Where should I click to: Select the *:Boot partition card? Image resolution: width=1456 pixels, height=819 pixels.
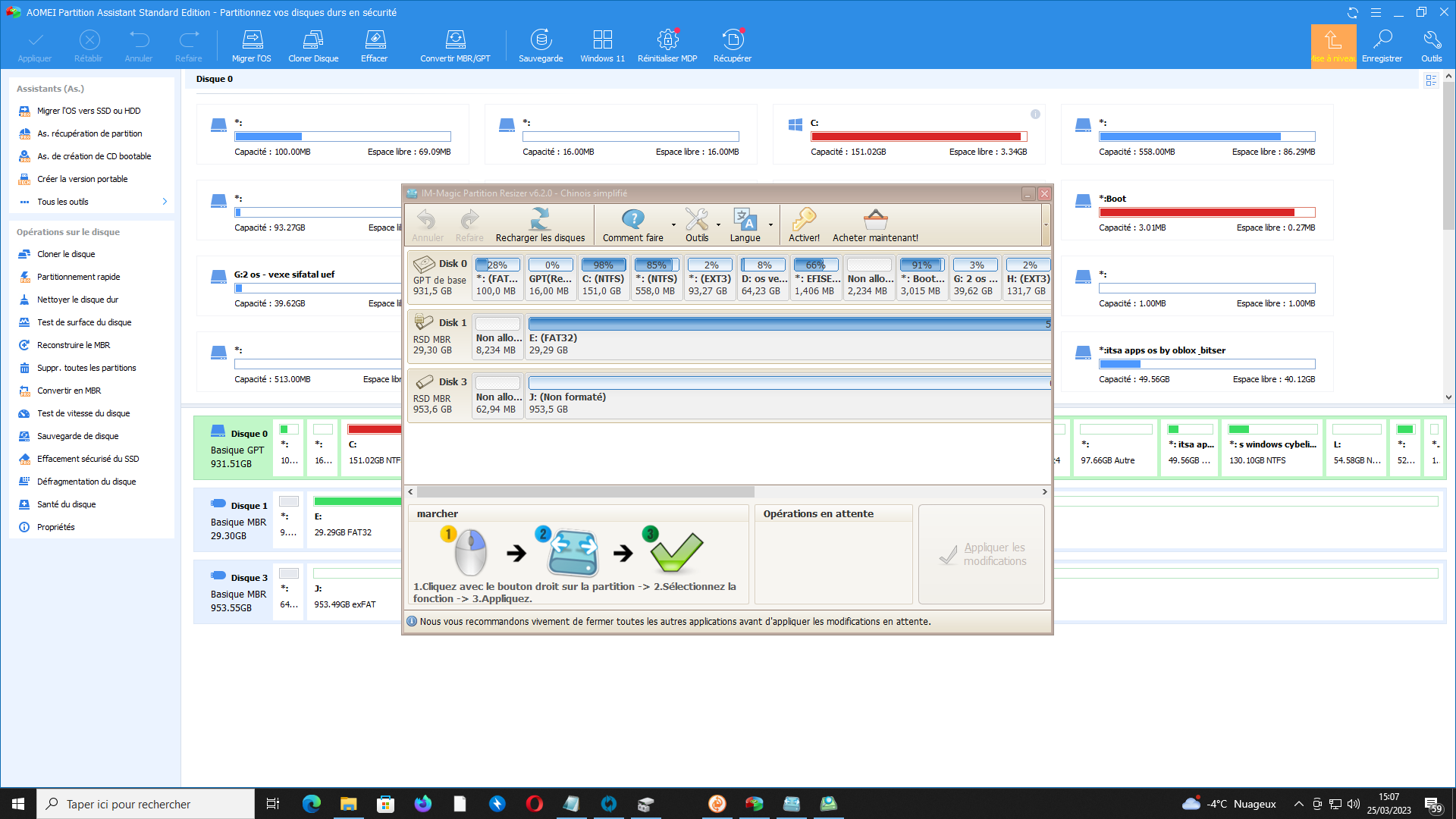[x=1197, y=210]
